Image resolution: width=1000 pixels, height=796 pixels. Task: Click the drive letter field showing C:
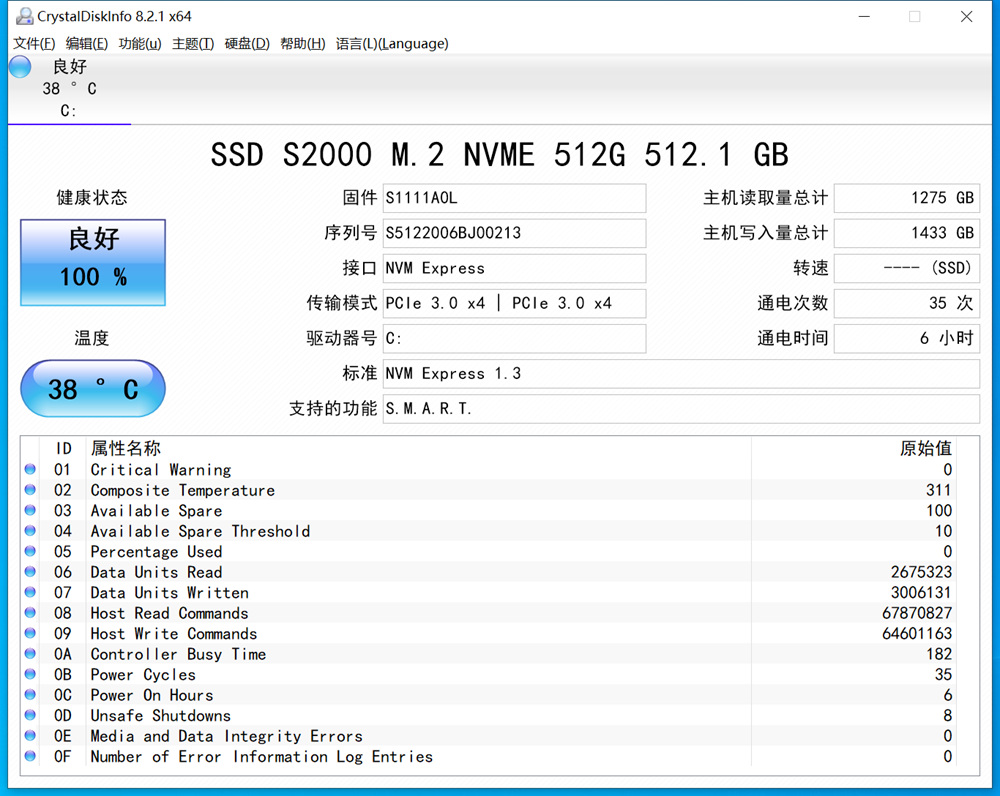click(514, 338)
